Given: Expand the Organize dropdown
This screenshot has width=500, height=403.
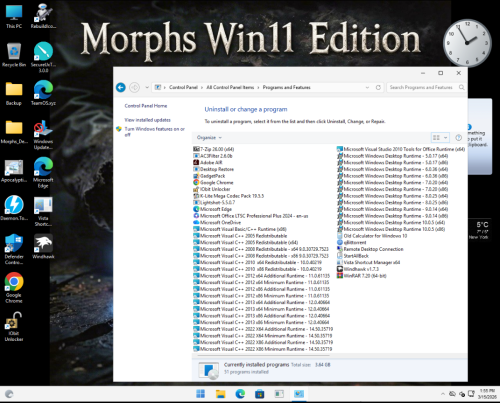Looking at the screenshot, I should pyautogui.click(x=209, y=137).
